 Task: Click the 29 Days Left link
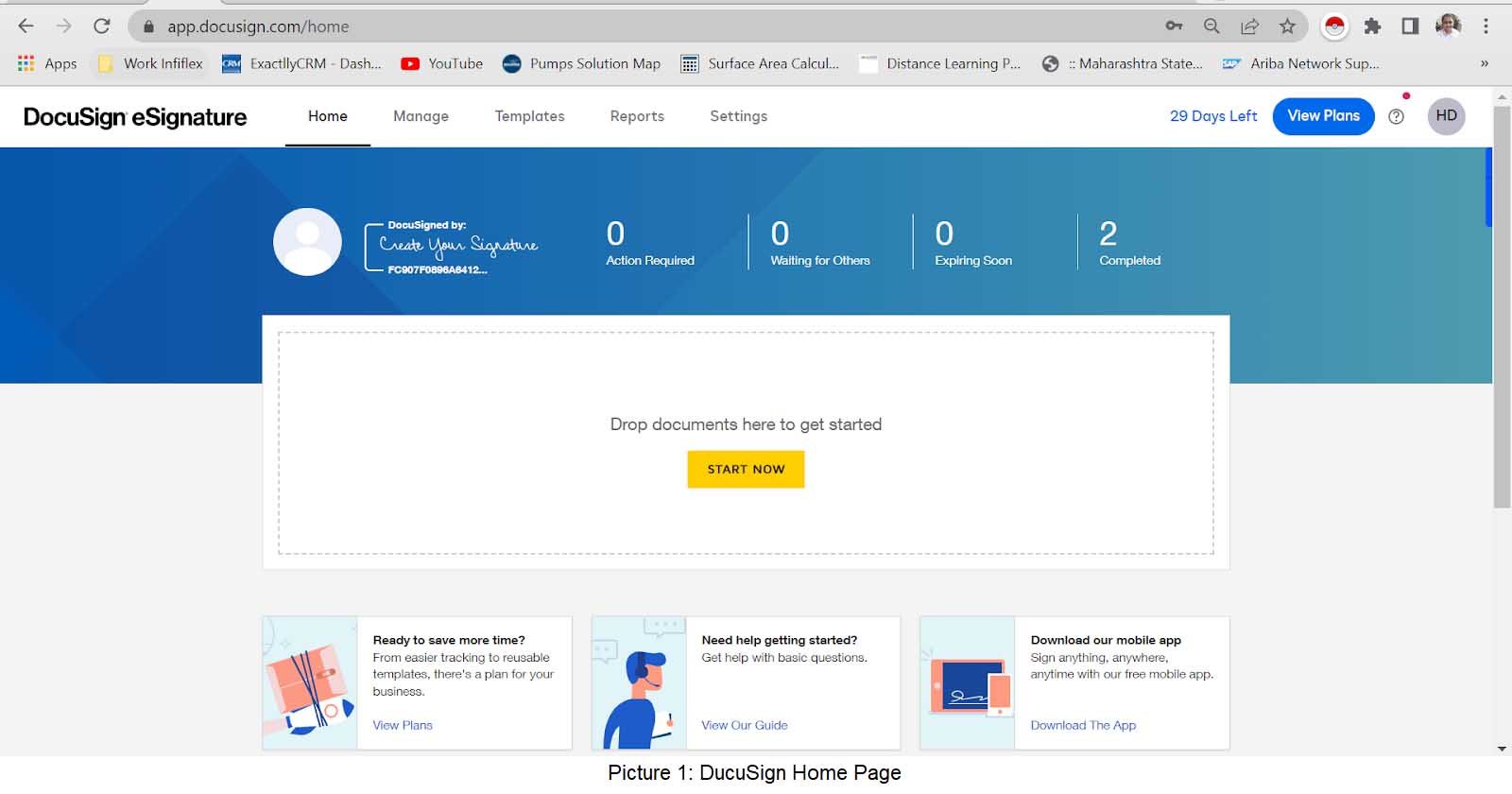pos(1213,116)
